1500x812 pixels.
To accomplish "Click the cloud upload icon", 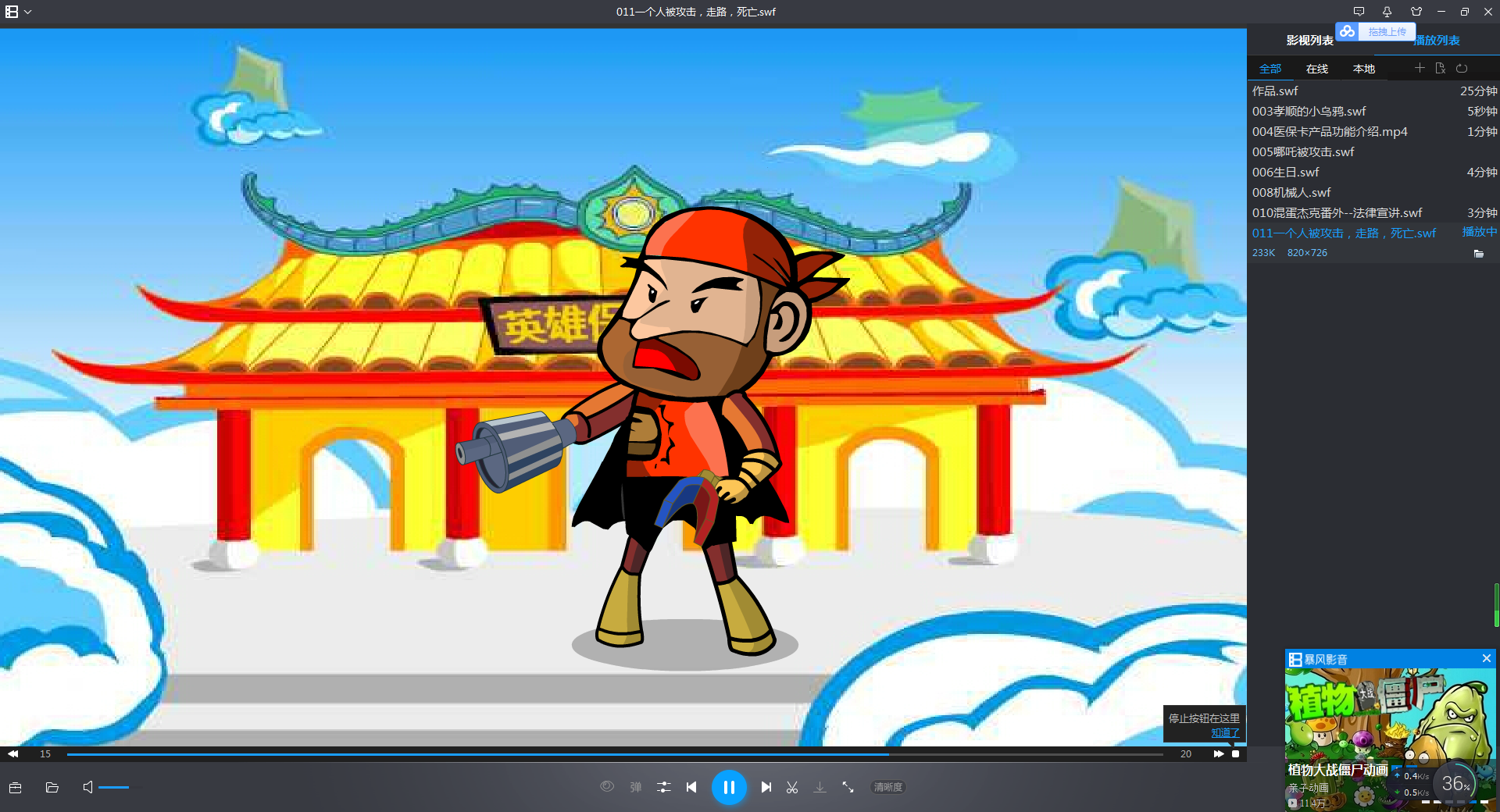I will pos(1347,31).
